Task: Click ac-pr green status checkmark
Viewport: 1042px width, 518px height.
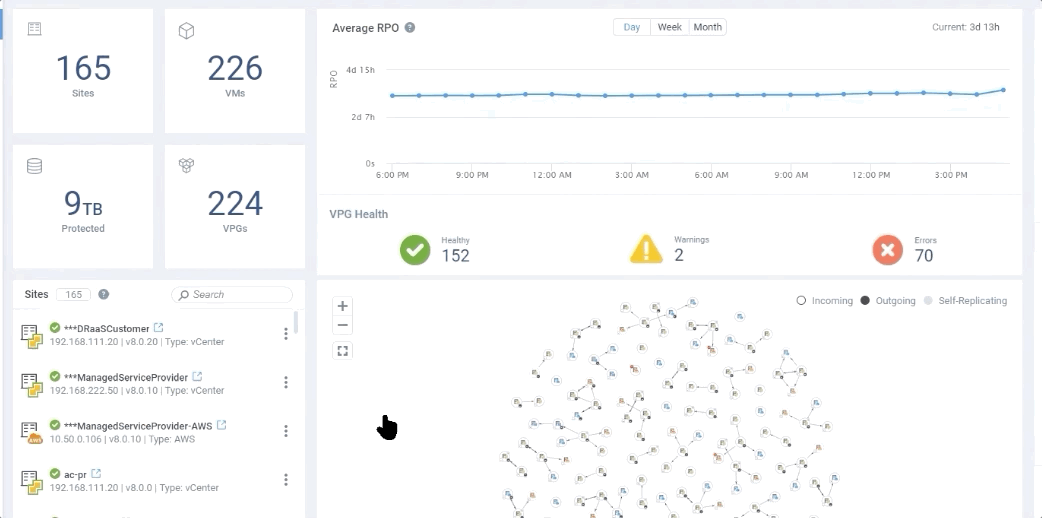Action: [55, 474]
